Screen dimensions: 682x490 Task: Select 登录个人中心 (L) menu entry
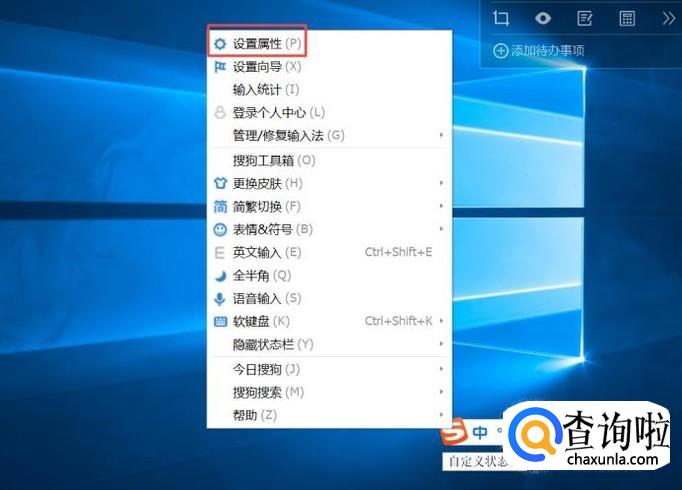329,113
